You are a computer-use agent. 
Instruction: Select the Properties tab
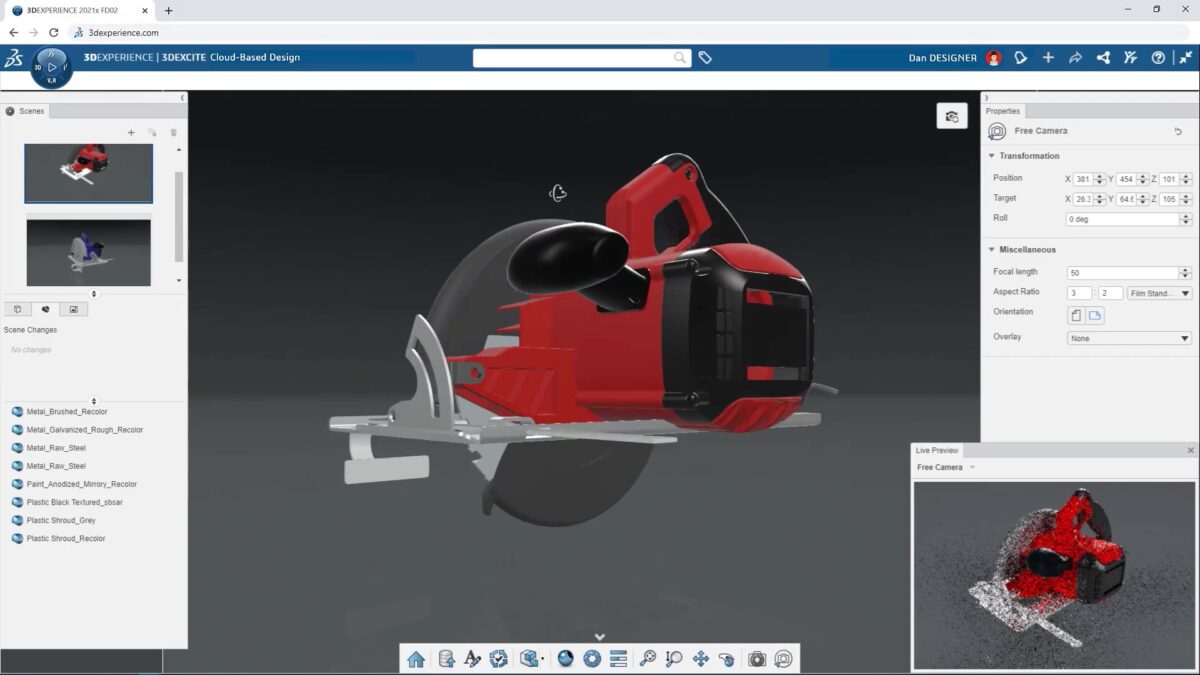pyautogui.click(x=1003, y=111)
